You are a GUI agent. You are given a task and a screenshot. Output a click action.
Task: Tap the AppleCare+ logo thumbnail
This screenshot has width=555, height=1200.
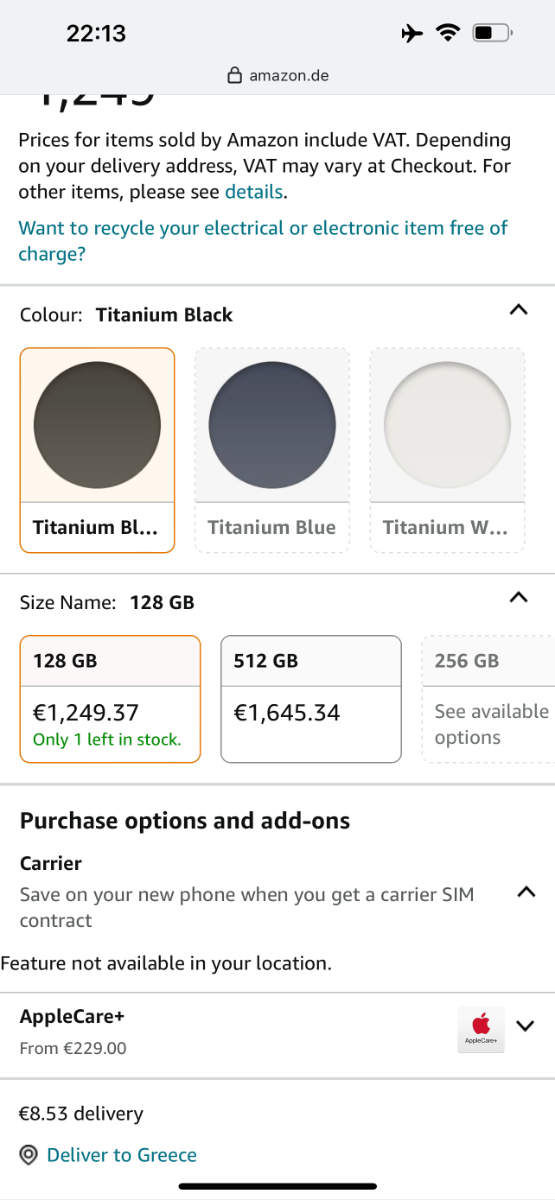click(x=481, y=1029)
